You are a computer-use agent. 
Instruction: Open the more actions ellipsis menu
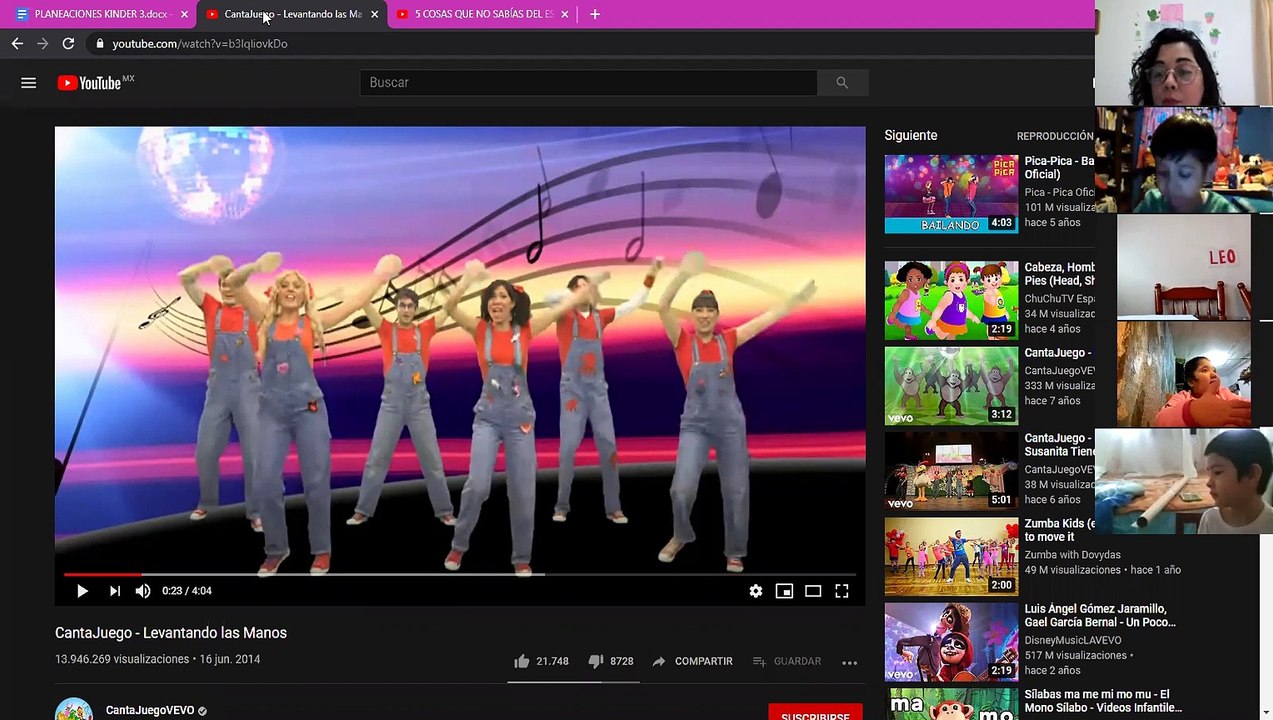click(x=849, y=662)
